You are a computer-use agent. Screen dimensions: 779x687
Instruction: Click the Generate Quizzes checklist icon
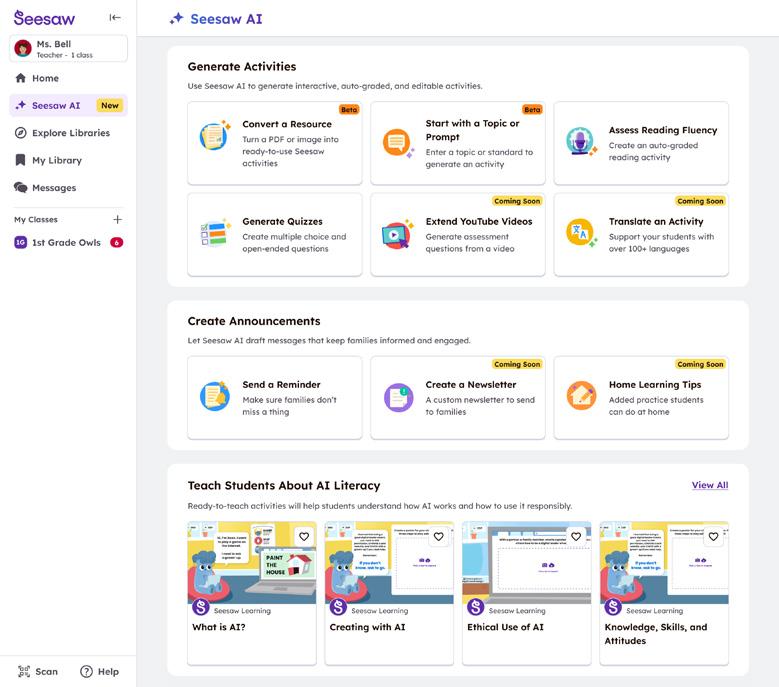pos(215,233)
